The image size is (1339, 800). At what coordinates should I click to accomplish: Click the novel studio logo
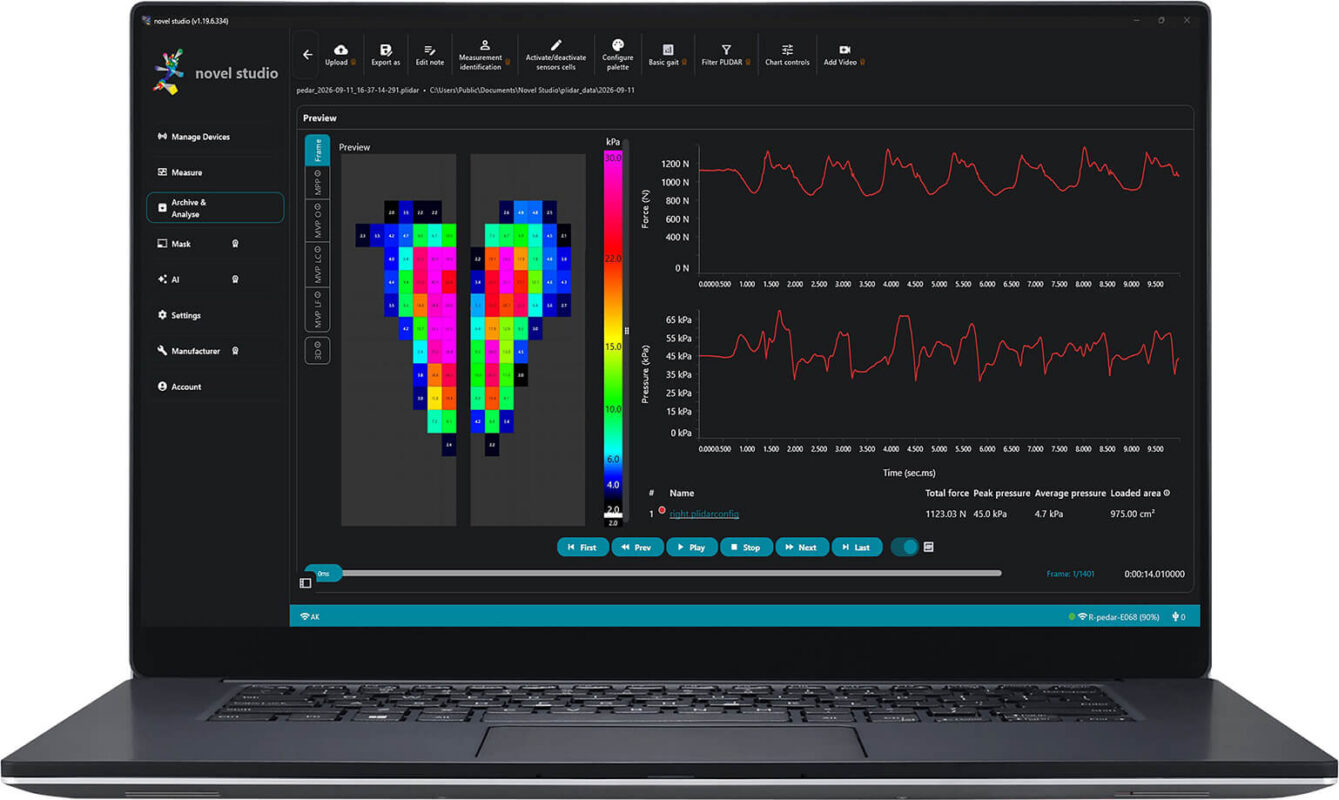[217, 73]
